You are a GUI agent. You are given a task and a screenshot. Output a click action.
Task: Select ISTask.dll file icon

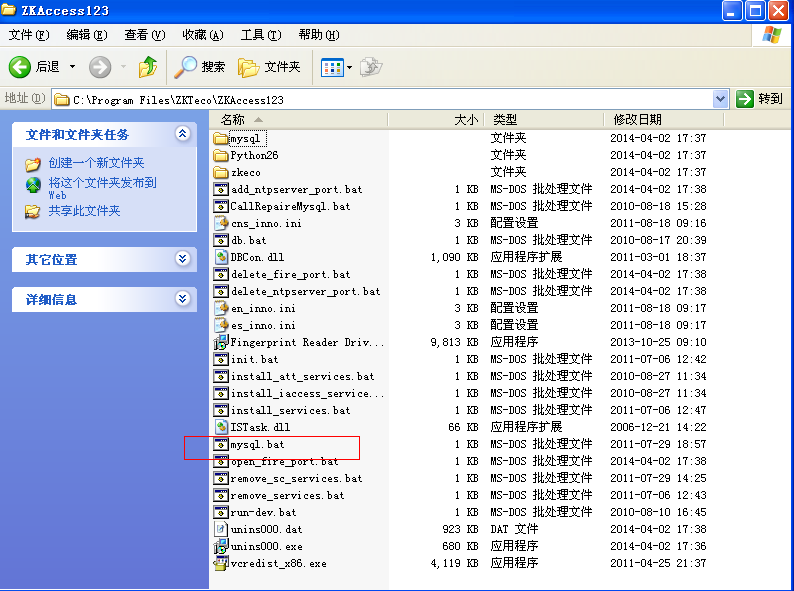click(221, 427)
